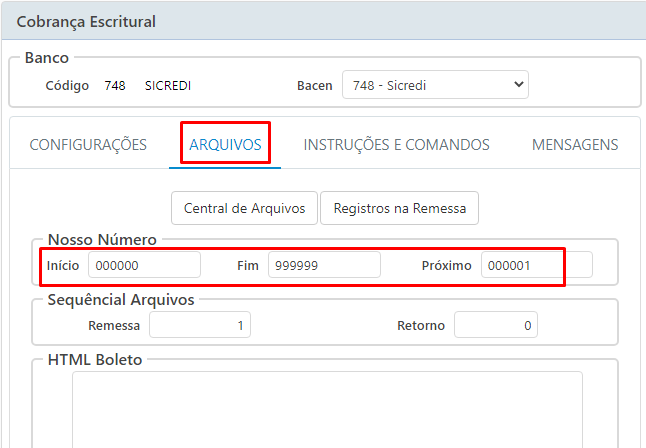Click the Nosso Número group title

tap(102, 239)
